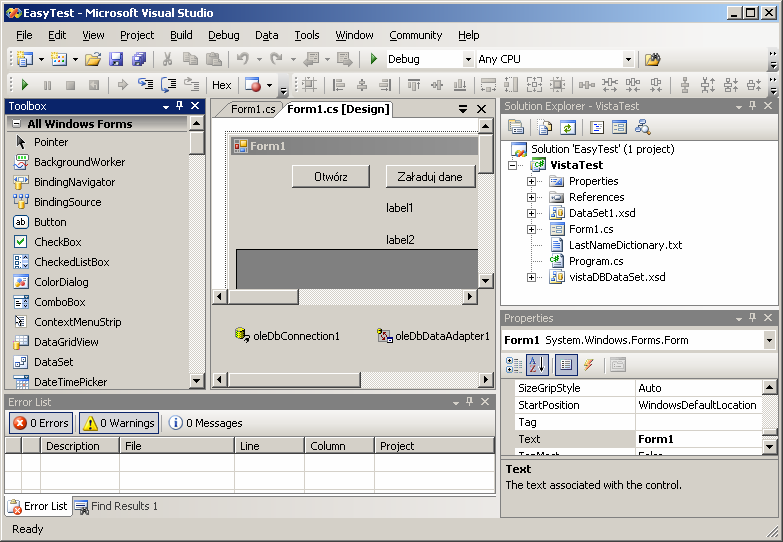Select oleDbConnection1 component in tray
The image size is (783, 542).
287,336
